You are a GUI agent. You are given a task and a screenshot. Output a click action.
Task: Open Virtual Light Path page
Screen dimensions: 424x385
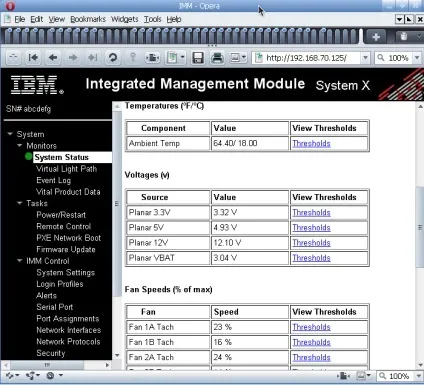(x=66, y=169)
